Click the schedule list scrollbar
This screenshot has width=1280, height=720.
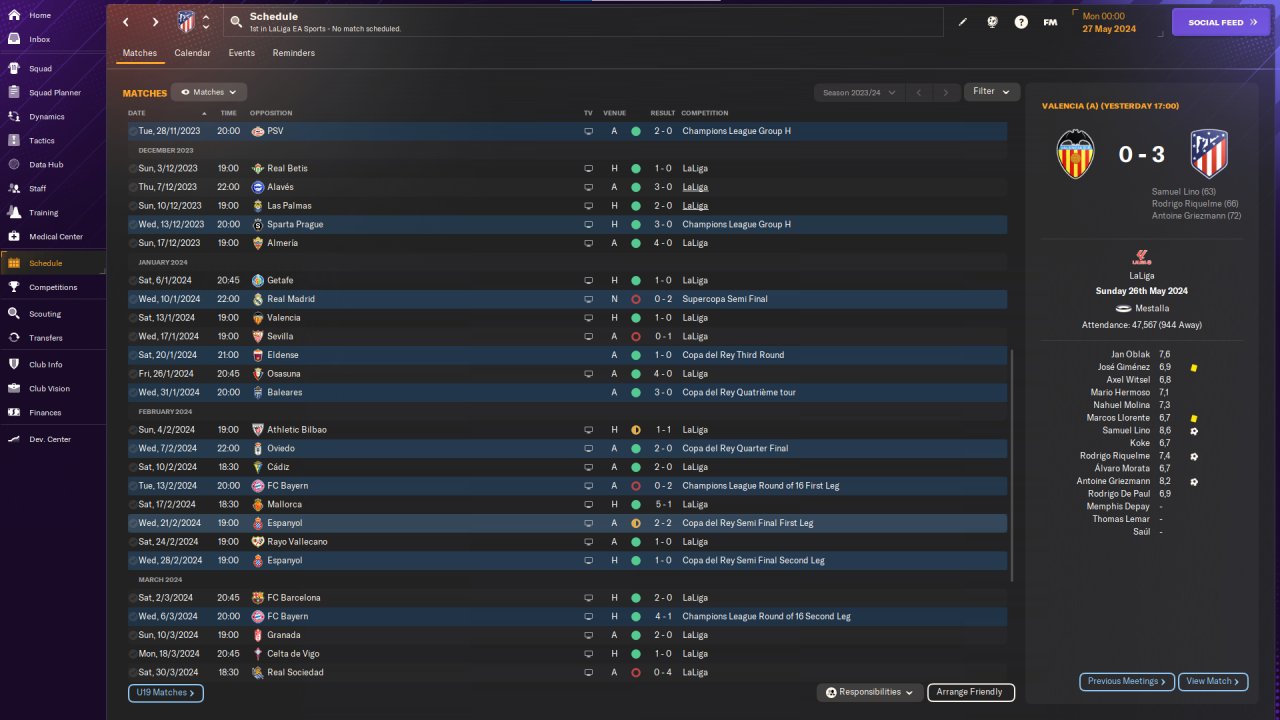(1013, 465)
